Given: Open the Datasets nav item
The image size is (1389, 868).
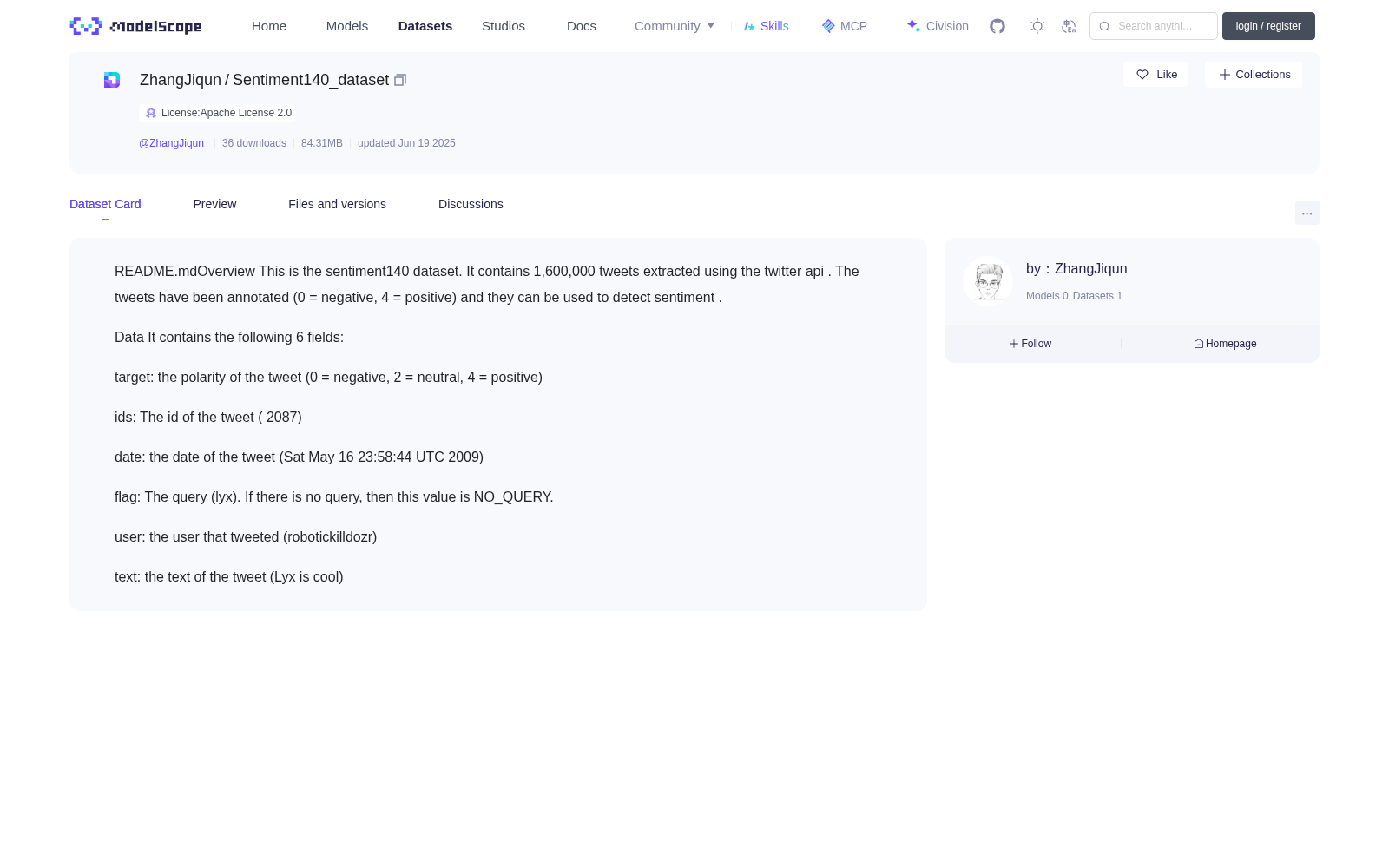Looking at the screenshot, I should click(x=425, y=26).
